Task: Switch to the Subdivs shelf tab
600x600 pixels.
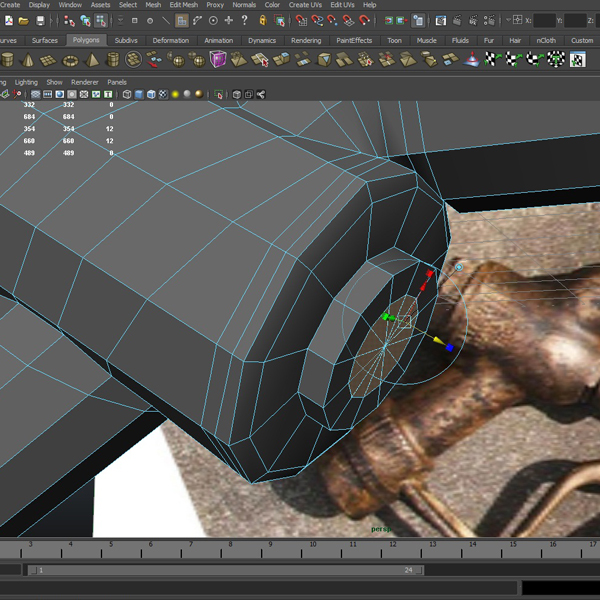Action: tap(126, 41)
